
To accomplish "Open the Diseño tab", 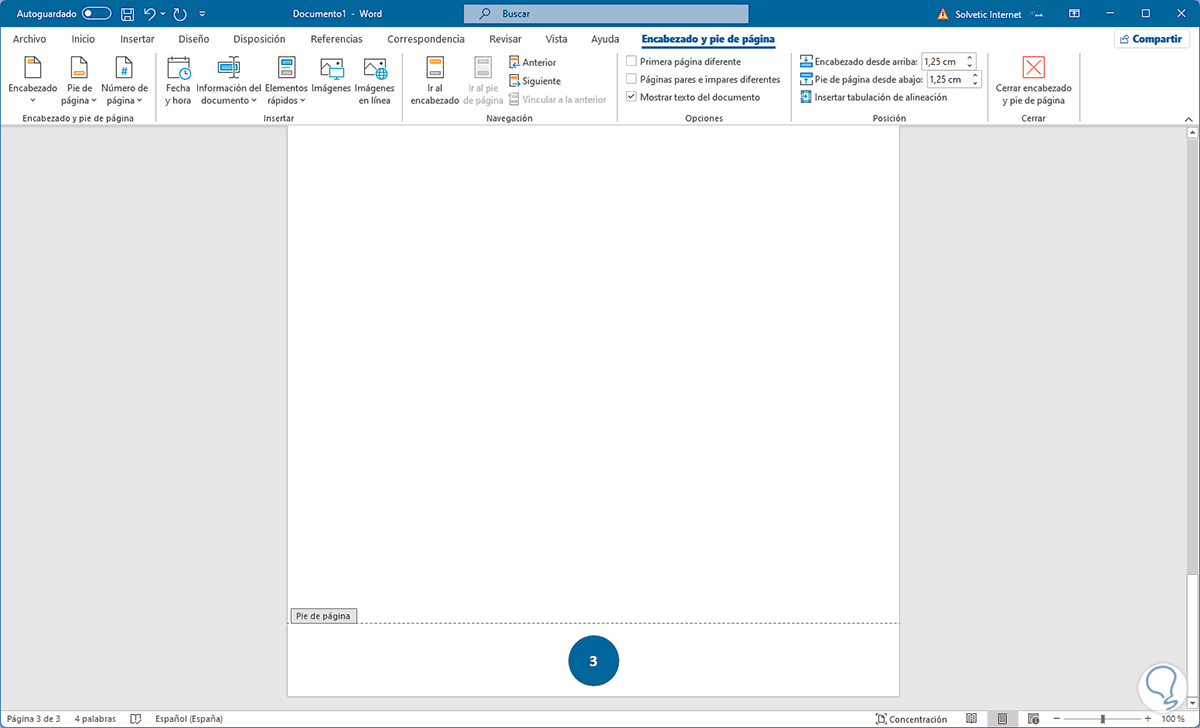I will click(x=193, y=39).
